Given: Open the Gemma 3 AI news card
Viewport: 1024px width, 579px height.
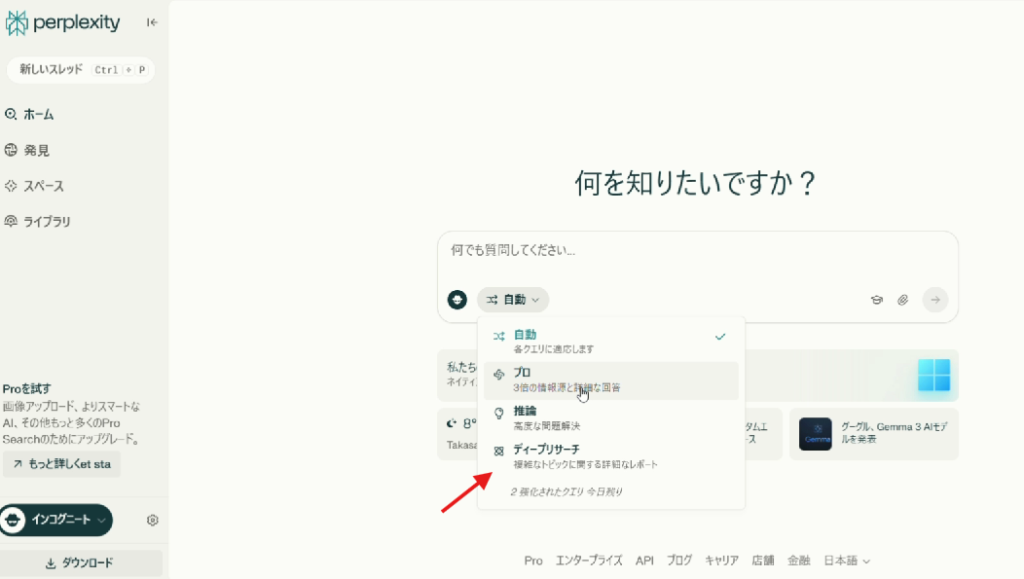Looking at the screenshot, I should coord(874,434).
